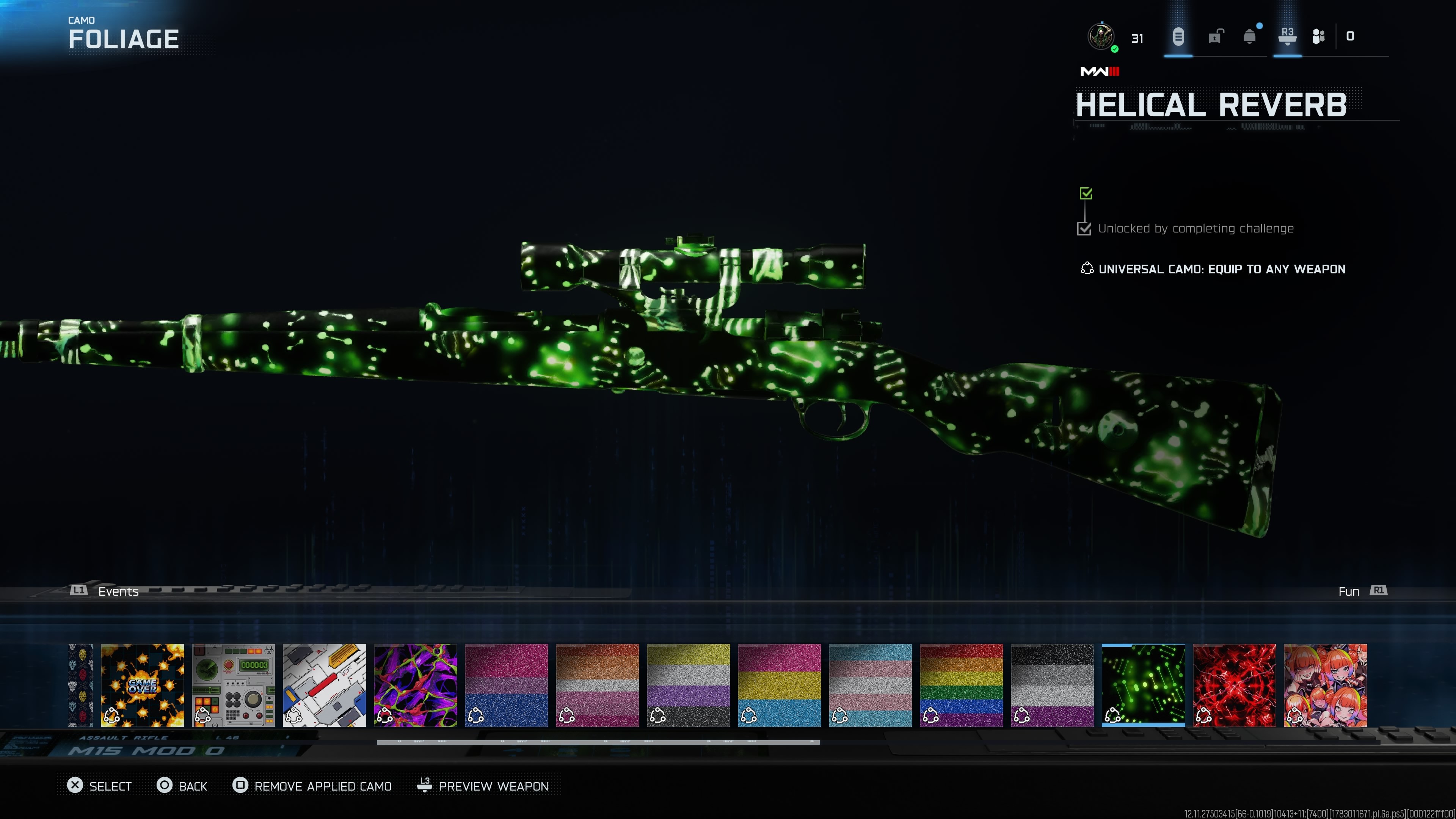Click the Select prompt
The height and width of the screenshot is (819, 1456).
tap(99, 786)
